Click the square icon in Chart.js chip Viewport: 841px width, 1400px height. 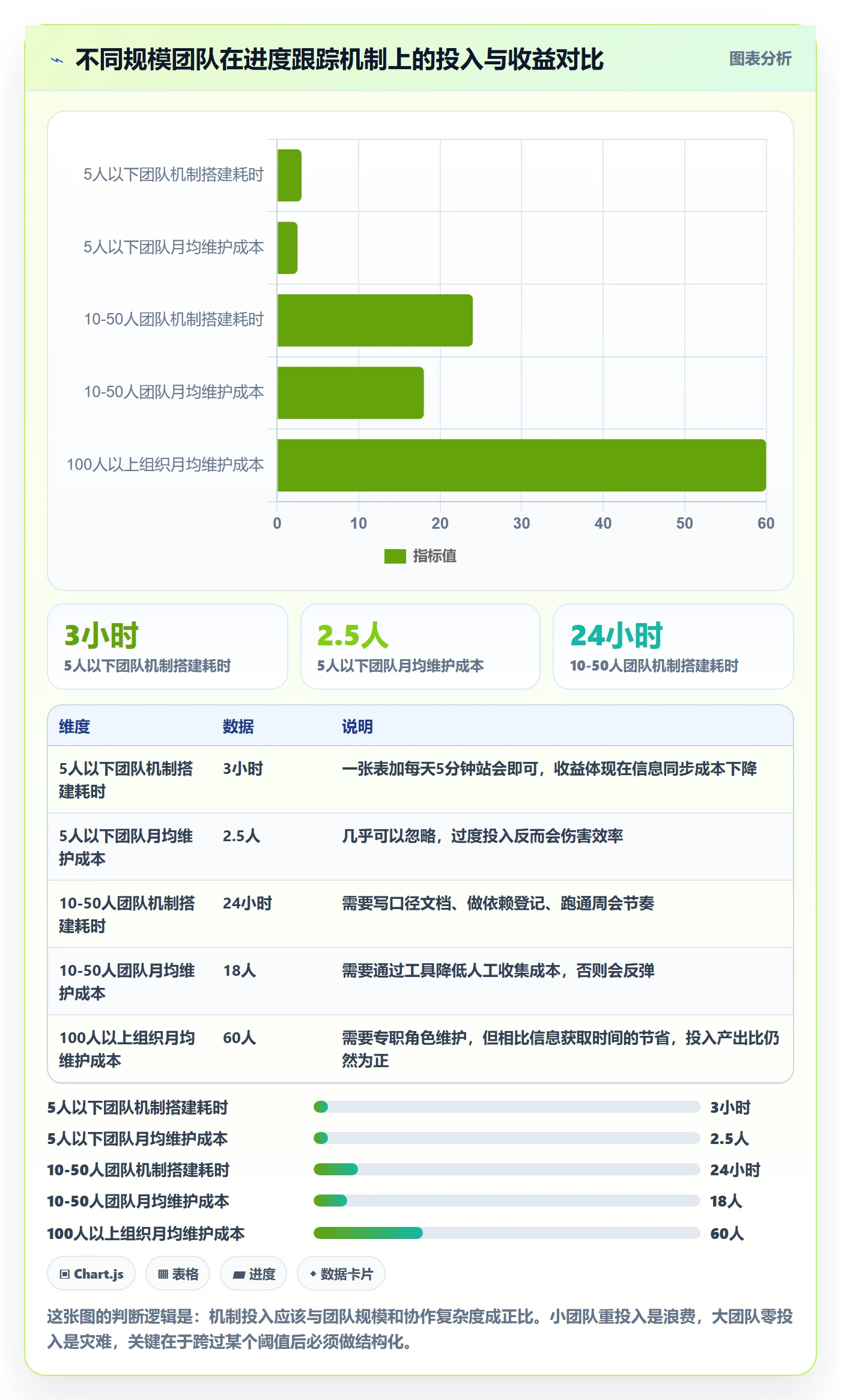[x=65, y=1274]
